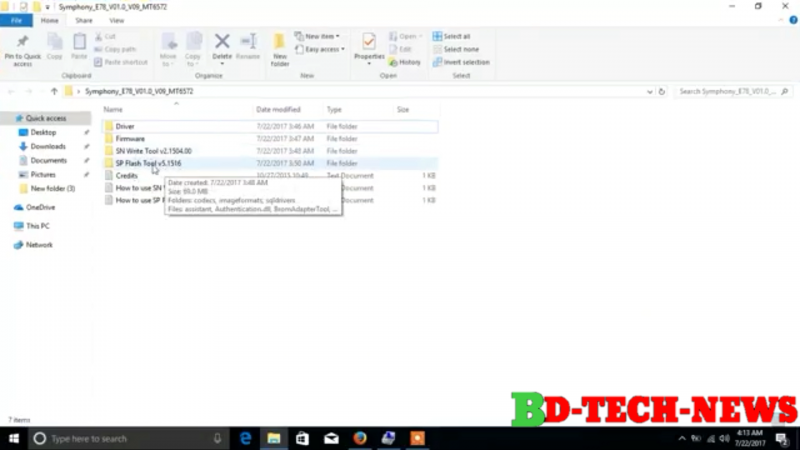Open the Action Center notifications icon

782,439
